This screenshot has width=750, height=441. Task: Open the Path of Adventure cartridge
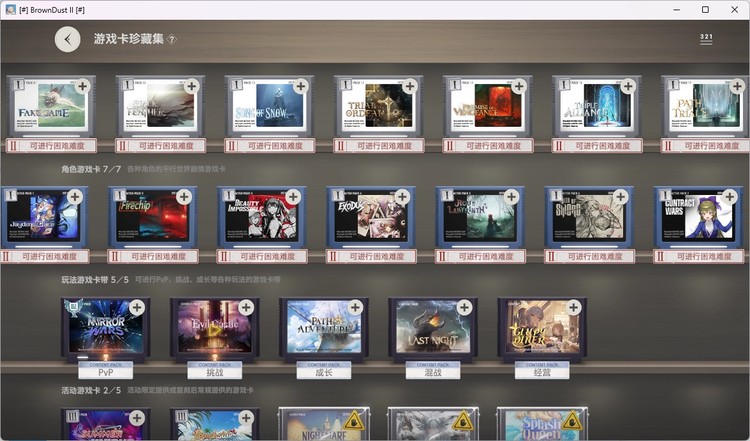pos(323,330)
